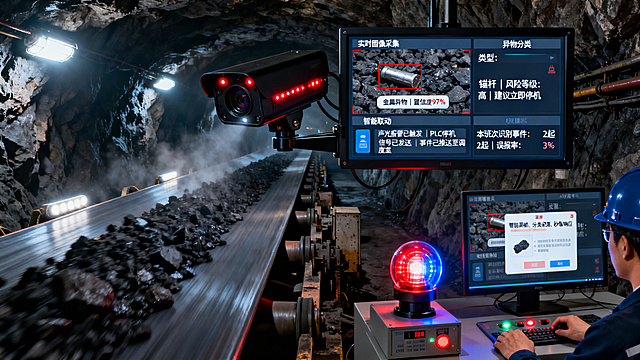Open the 类型 dropdown arrow on the large monitor

[x=552, y=58]
